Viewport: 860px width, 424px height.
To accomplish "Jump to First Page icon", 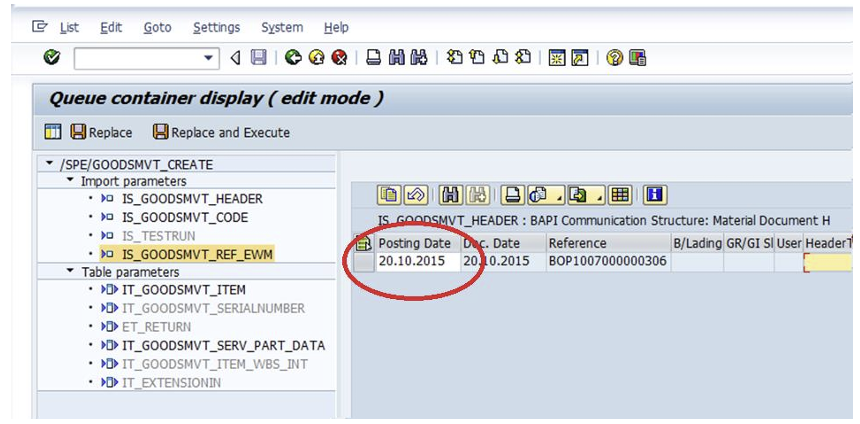I will tap(455, 57).
